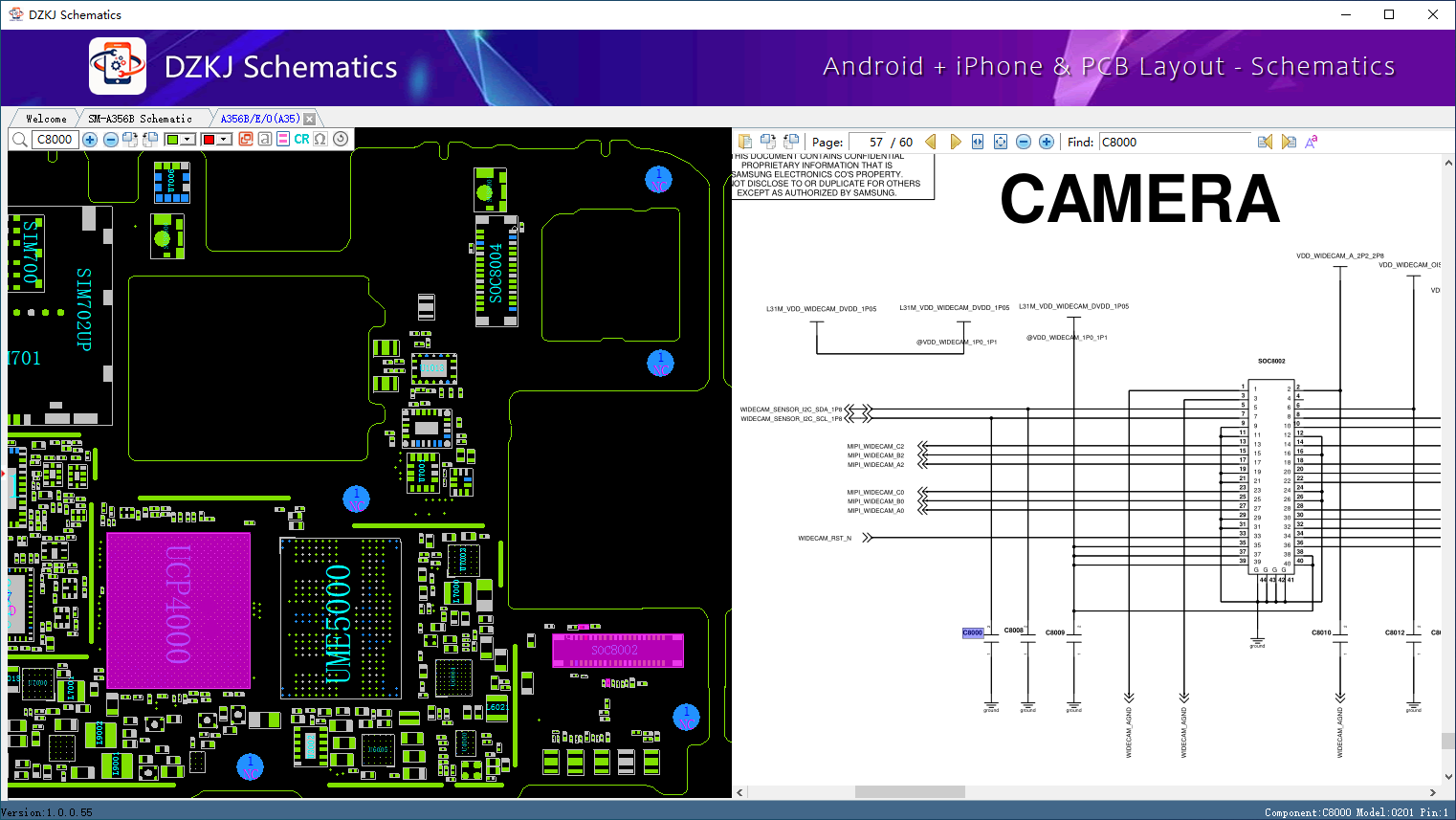1456x820 pixels.
Task: Fit whole schematic page in view
Action: click(1001, 142)
